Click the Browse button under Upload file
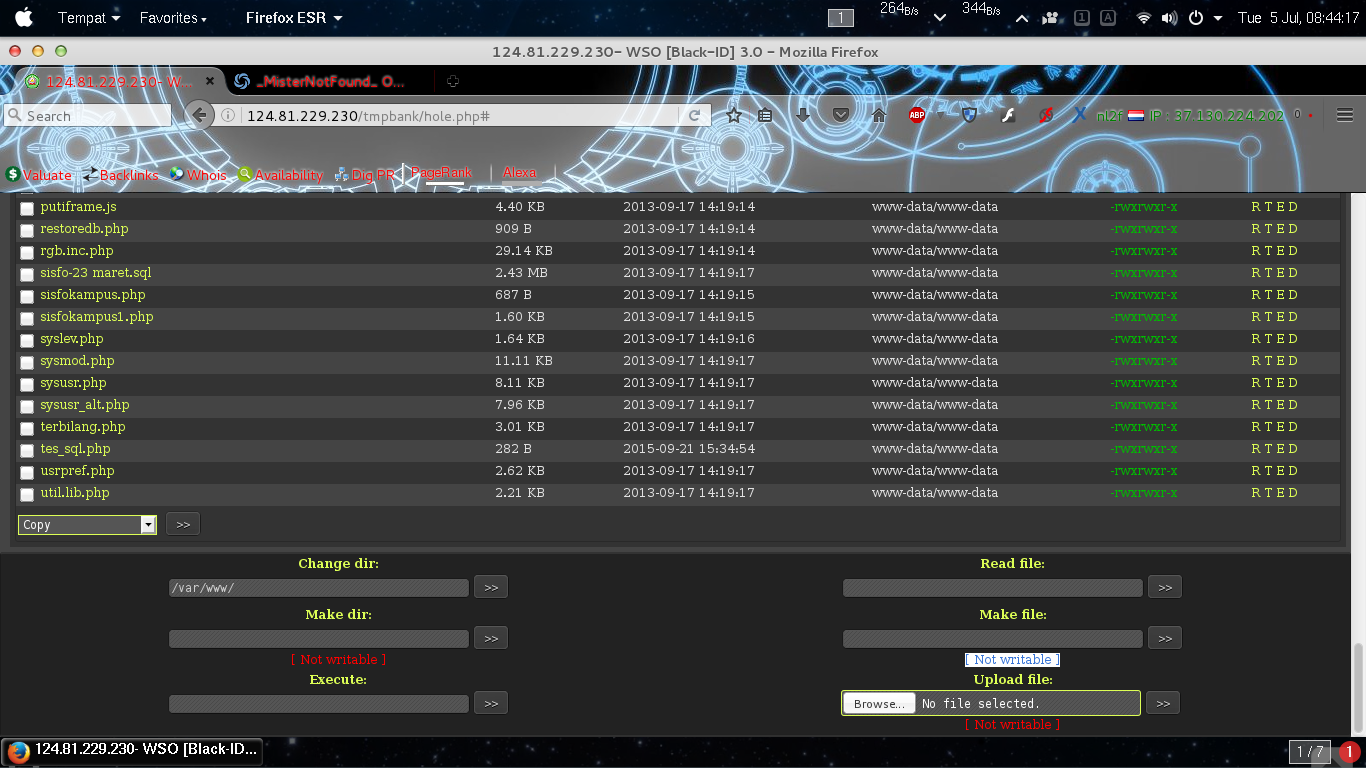1366x768 pixels. pyautogui.click(x=877, y=703)
